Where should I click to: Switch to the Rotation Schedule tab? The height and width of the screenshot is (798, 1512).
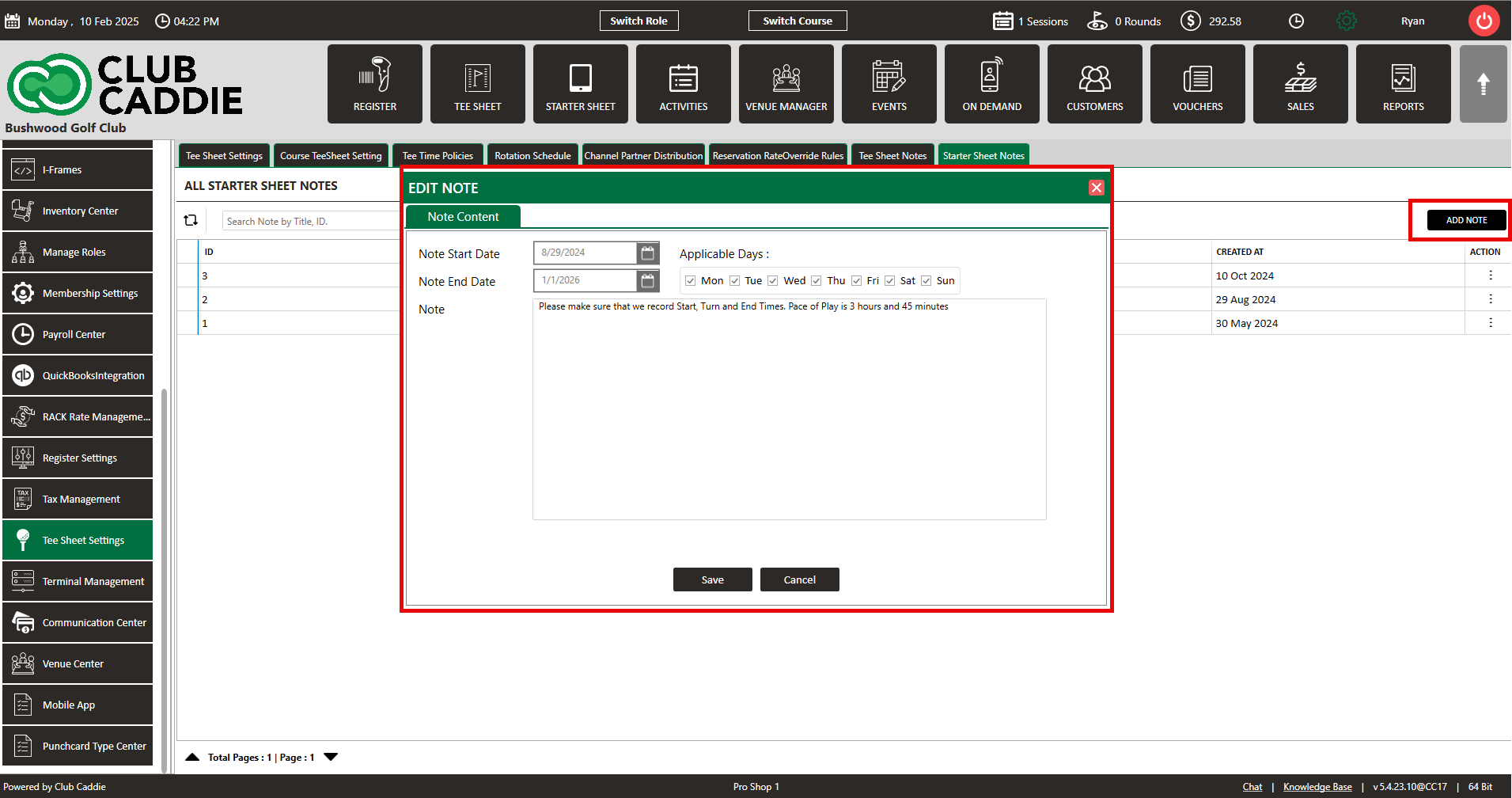click(x=532, y=156)
